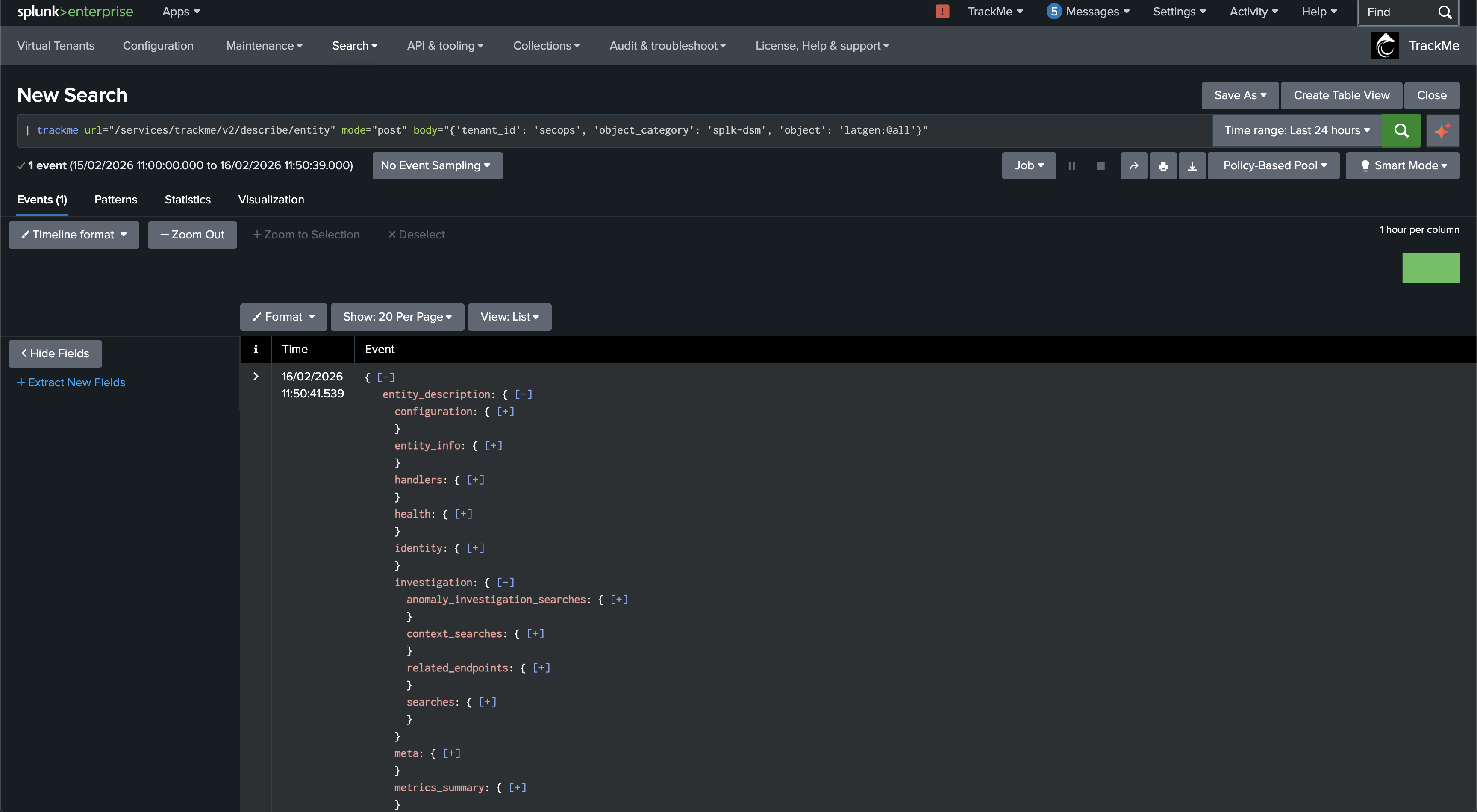Click the Zoom Out timeline button

(192, 235)
